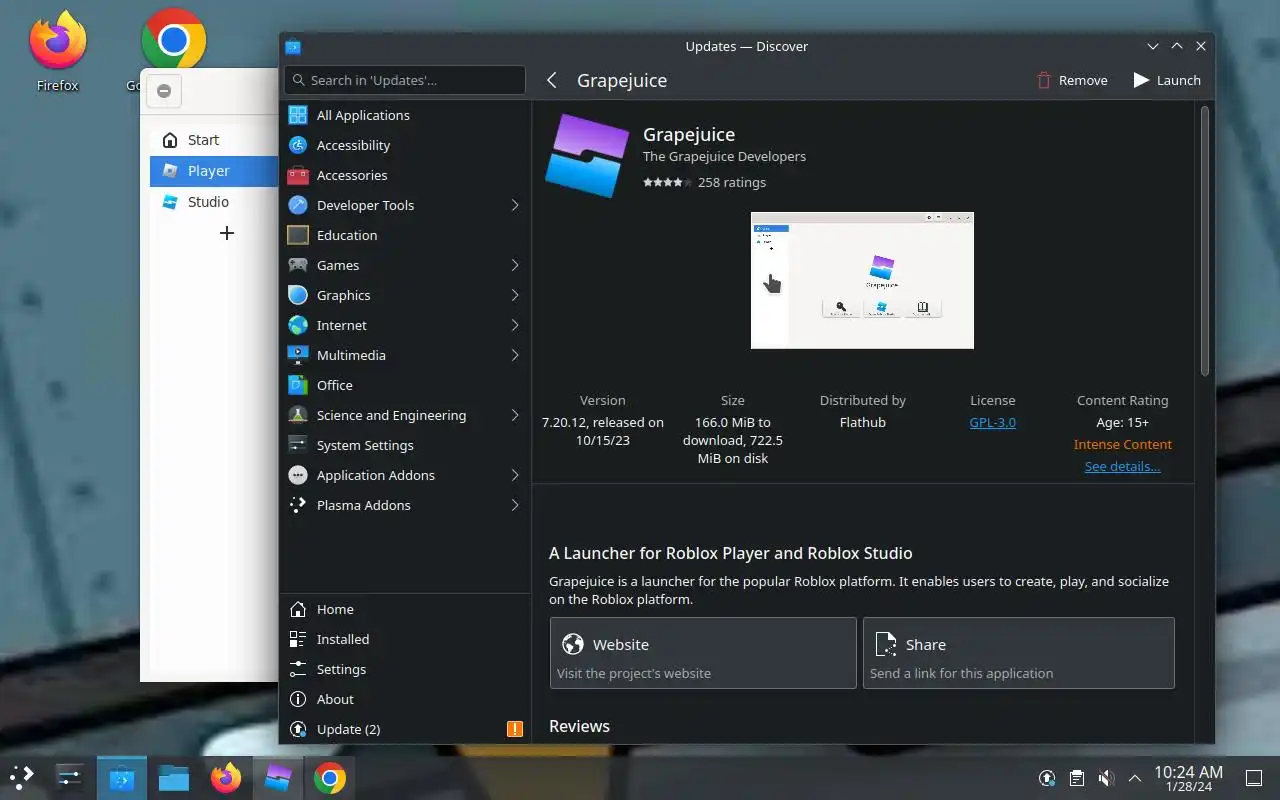Expand the Games subcategories arrow
The image size is (1280, 800).
[x=515, y=265]
